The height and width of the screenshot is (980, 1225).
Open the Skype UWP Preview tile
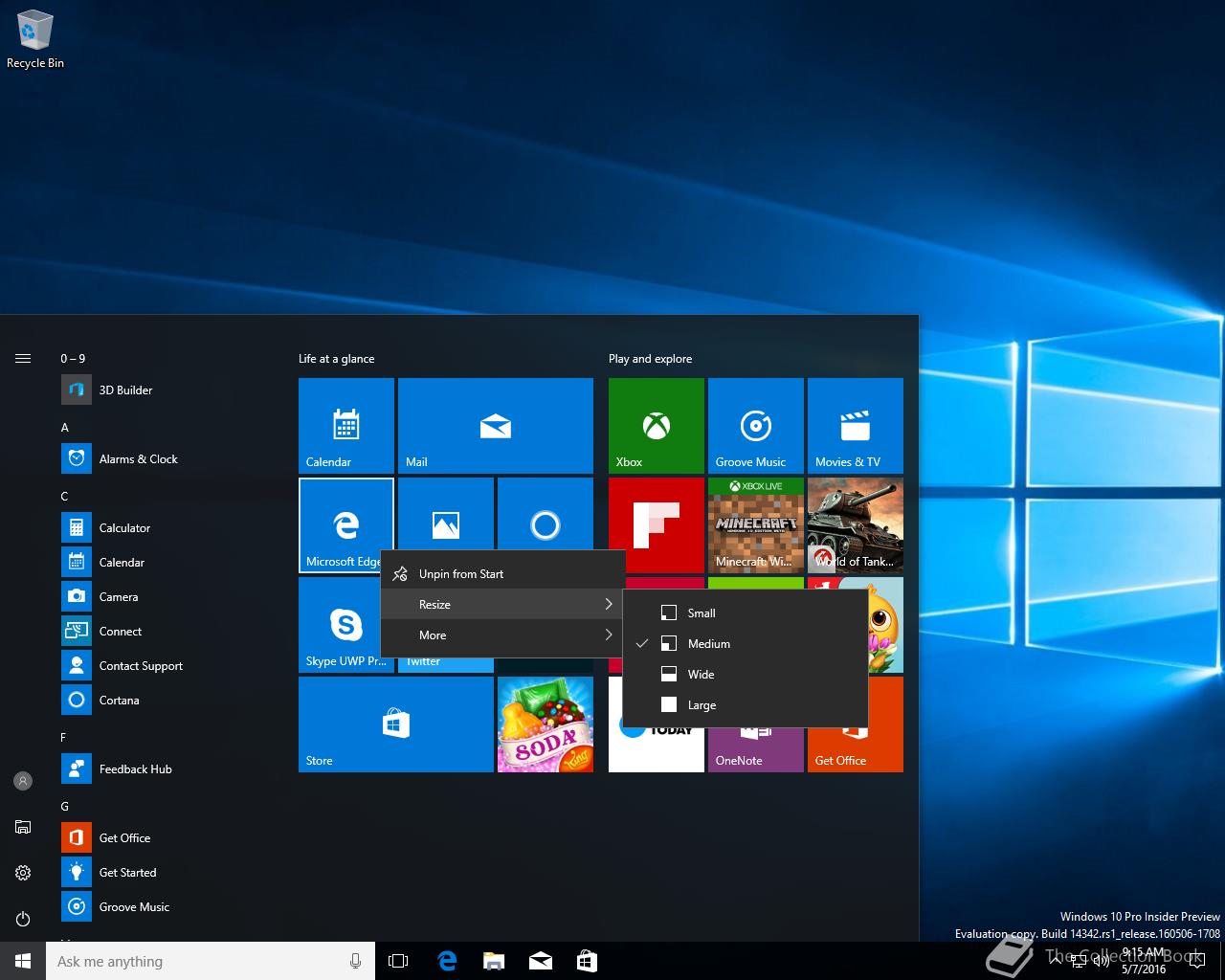341,625
